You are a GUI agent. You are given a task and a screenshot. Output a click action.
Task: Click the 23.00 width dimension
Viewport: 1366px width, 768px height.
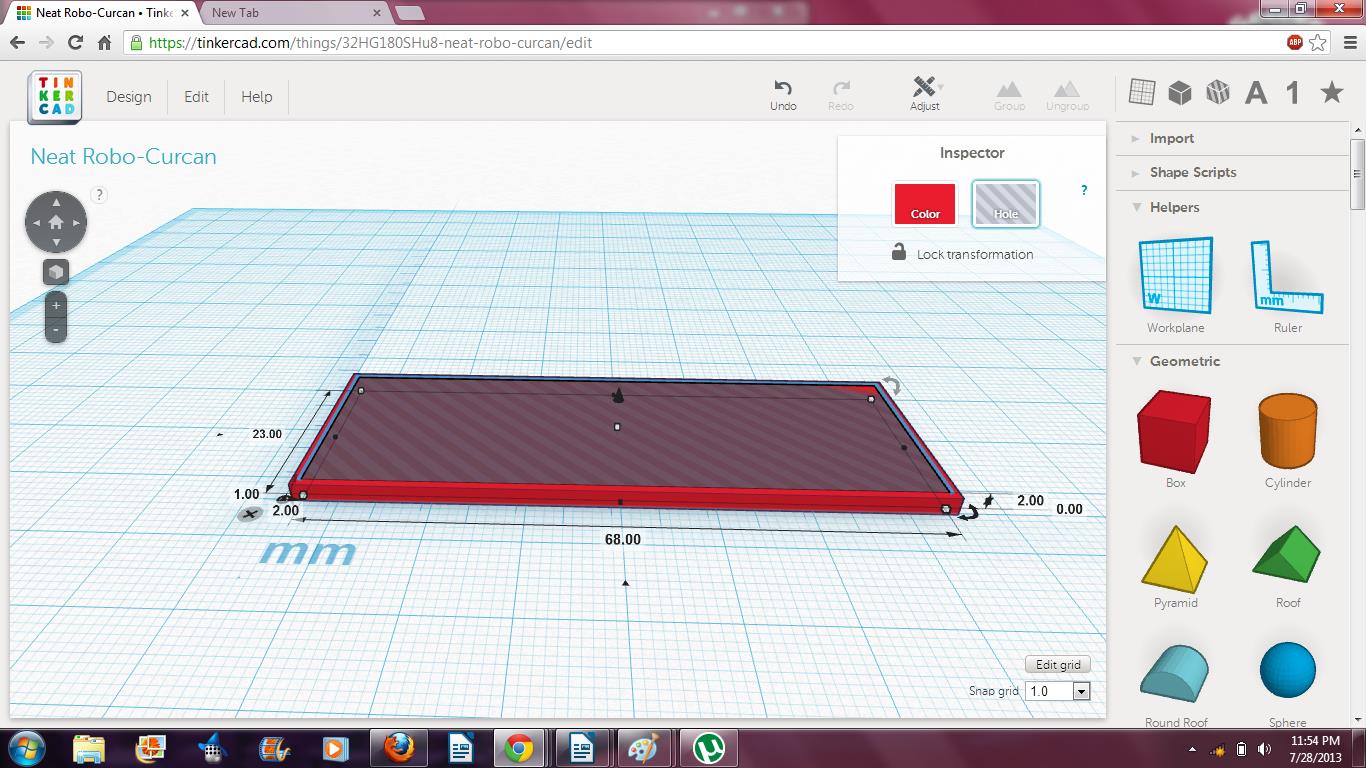tap(267, 434)
